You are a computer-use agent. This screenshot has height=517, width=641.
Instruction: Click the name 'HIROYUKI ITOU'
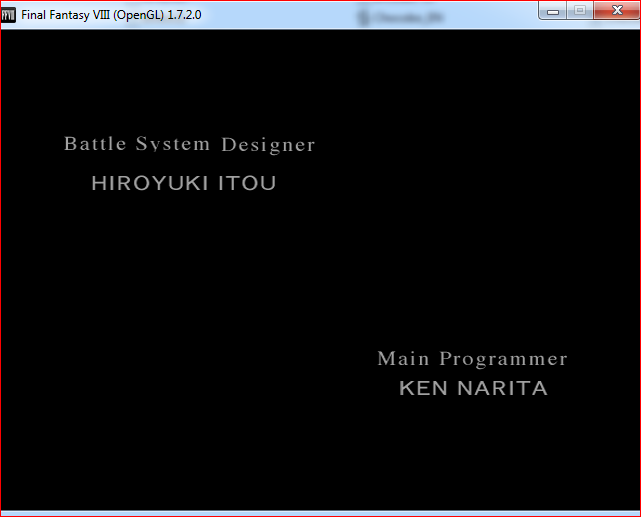point(184,183)
